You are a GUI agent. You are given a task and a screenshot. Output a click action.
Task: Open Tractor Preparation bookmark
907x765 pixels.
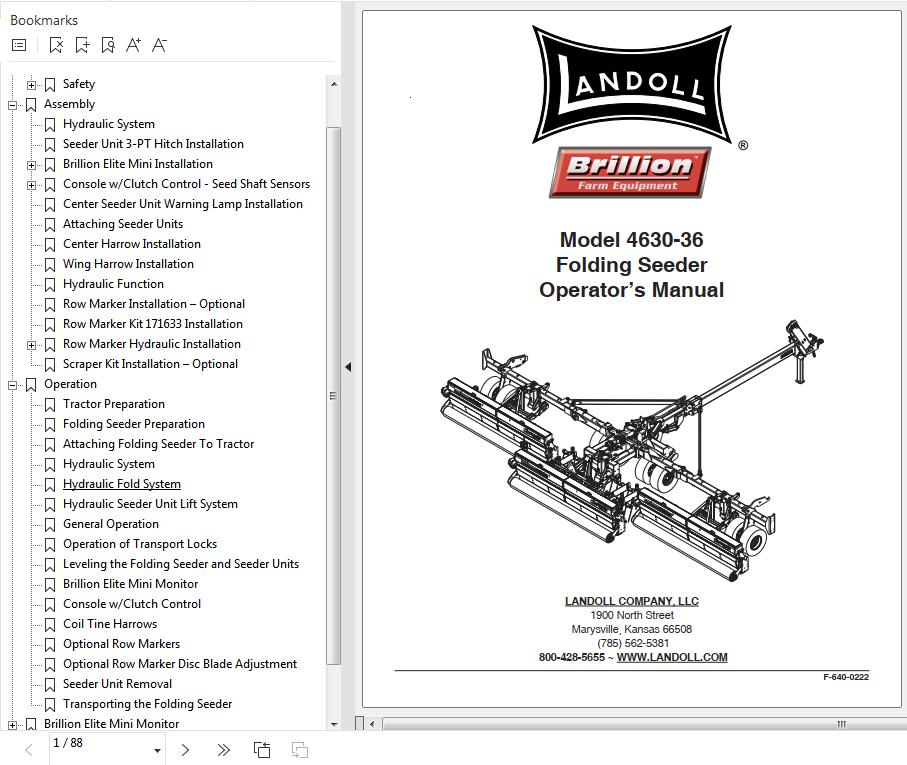[114, 404]
